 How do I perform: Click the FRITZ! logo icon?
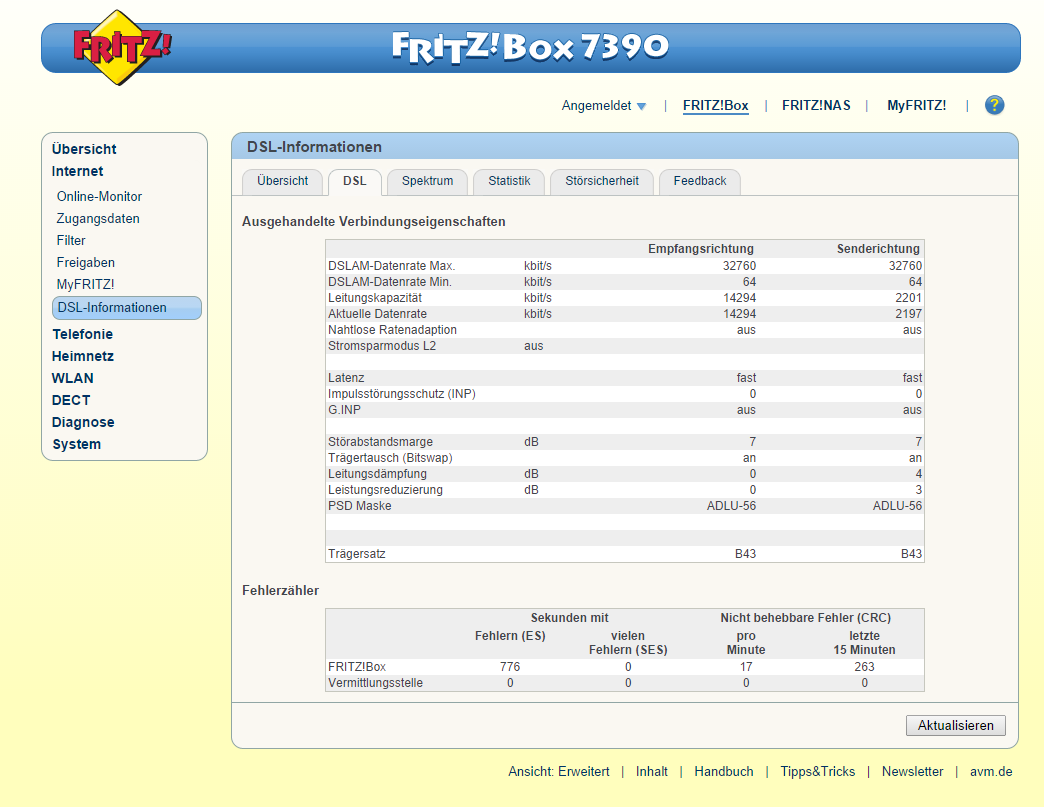pyautogui.click(x=121, y=47)
